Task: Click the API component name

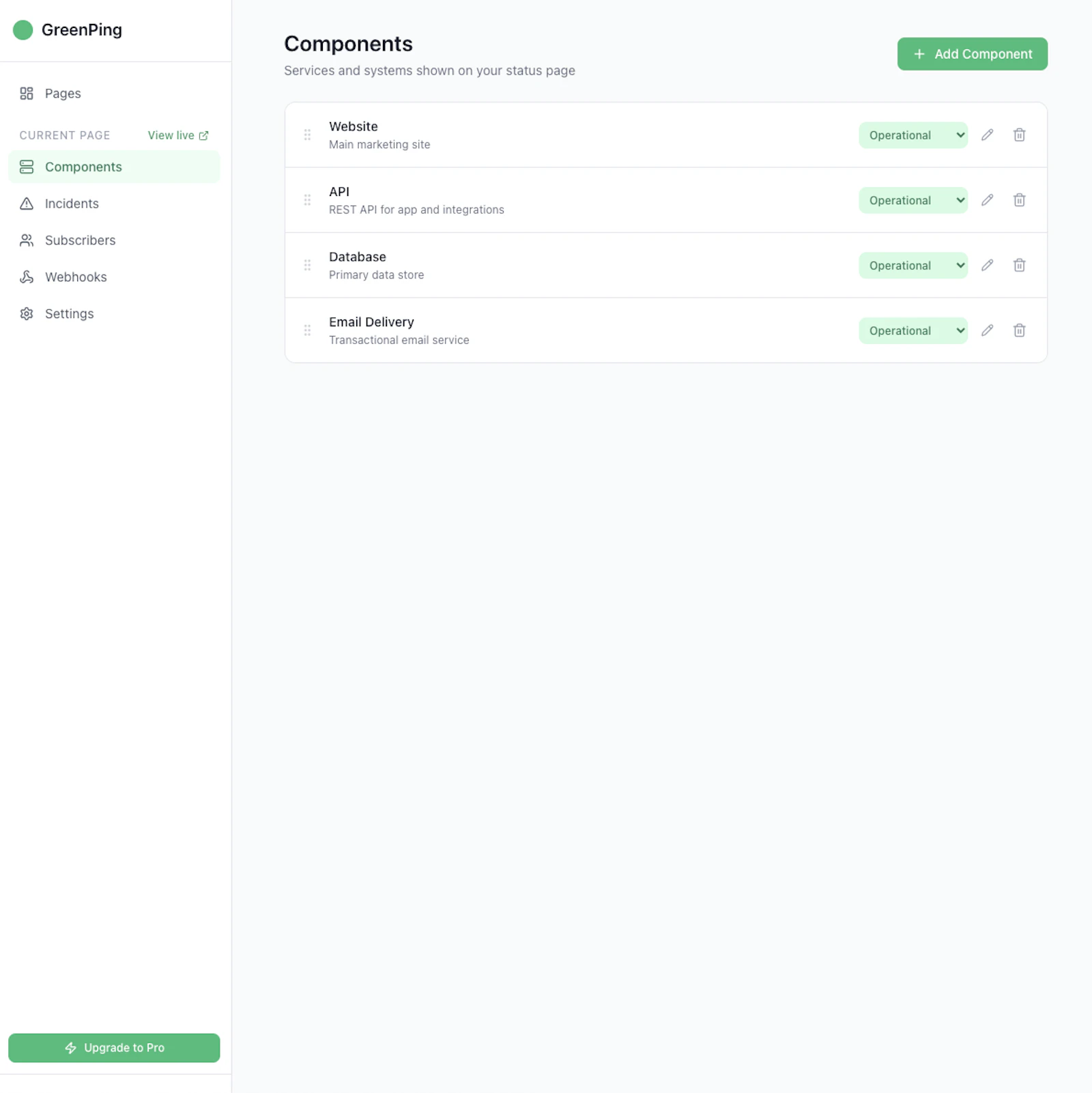Action: pos(339,192)
